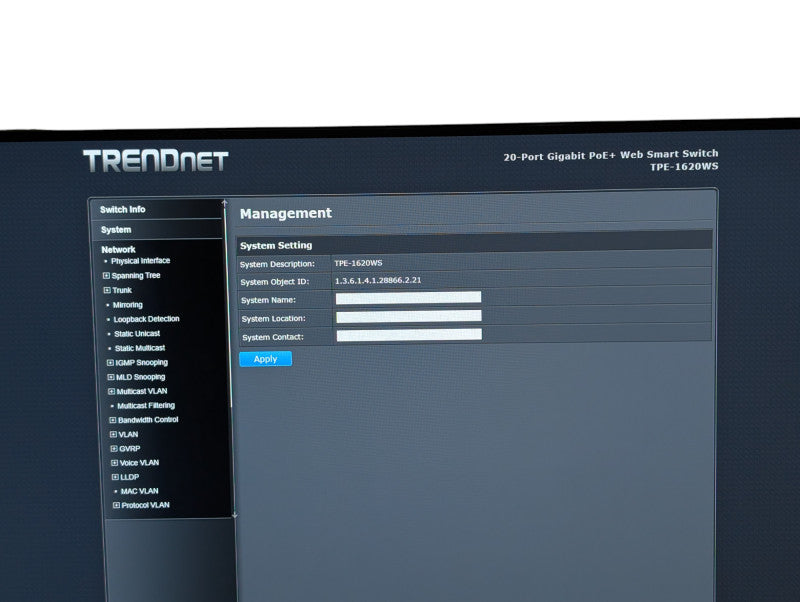Expand the LLDP node

(x=115, y=477)
